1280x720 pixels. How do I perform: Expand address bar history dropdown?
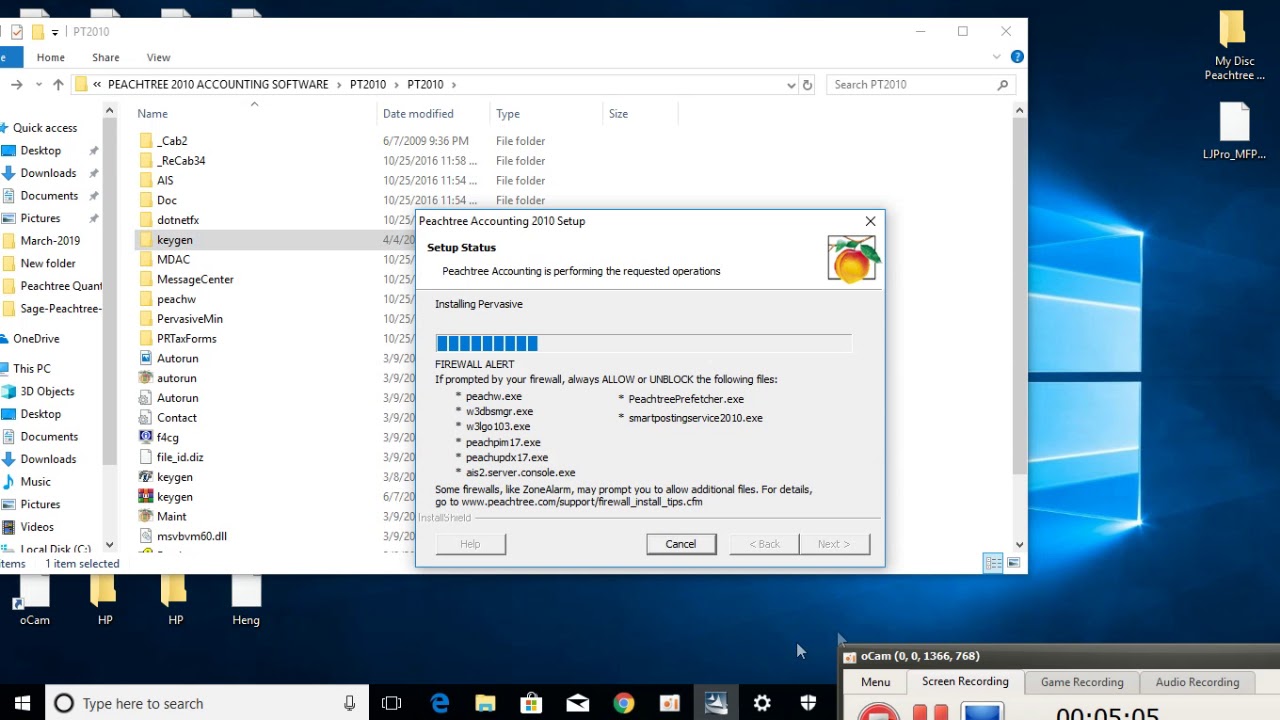click(x=791, y=85)
